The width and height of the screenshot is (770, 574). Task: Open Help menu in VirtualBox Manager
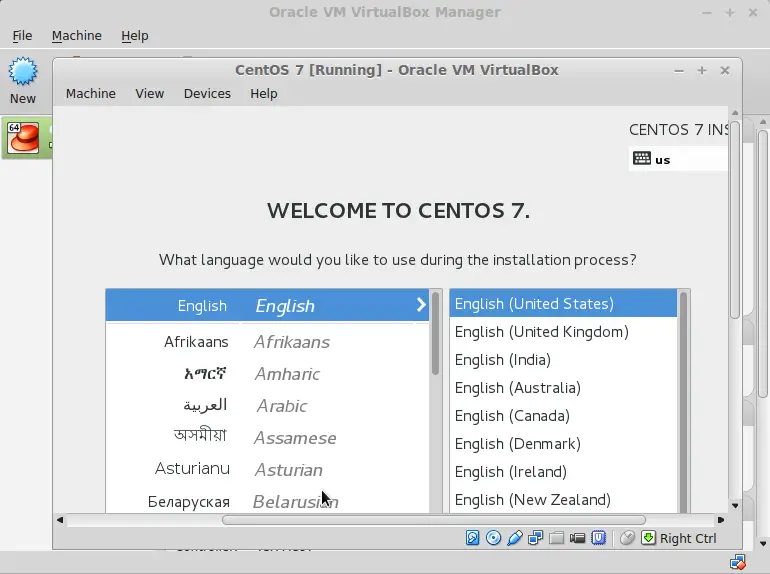(x=135, y=35)
